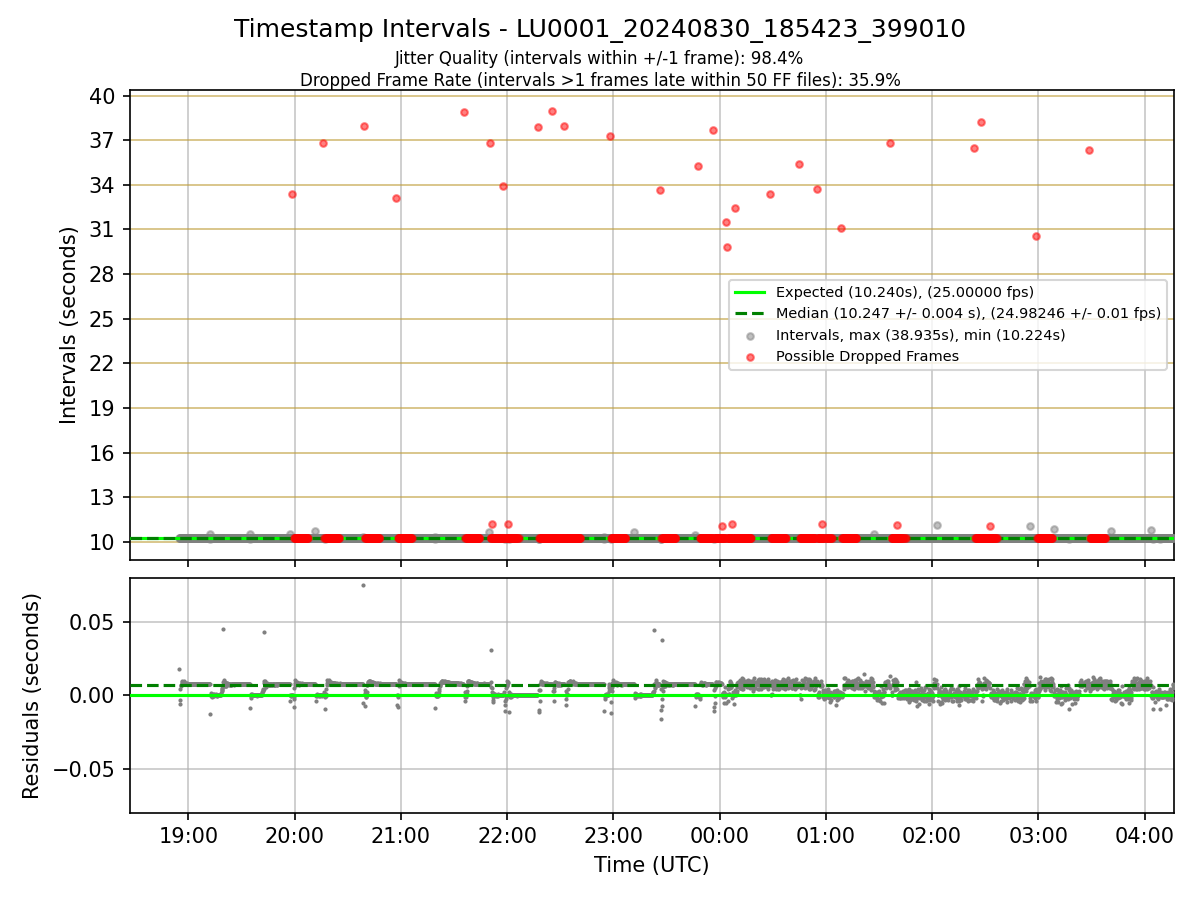Click legend entry 'Possible Dropped Frames'
1200x900 pixels.
pyautogui.click(x=867, y=356)
